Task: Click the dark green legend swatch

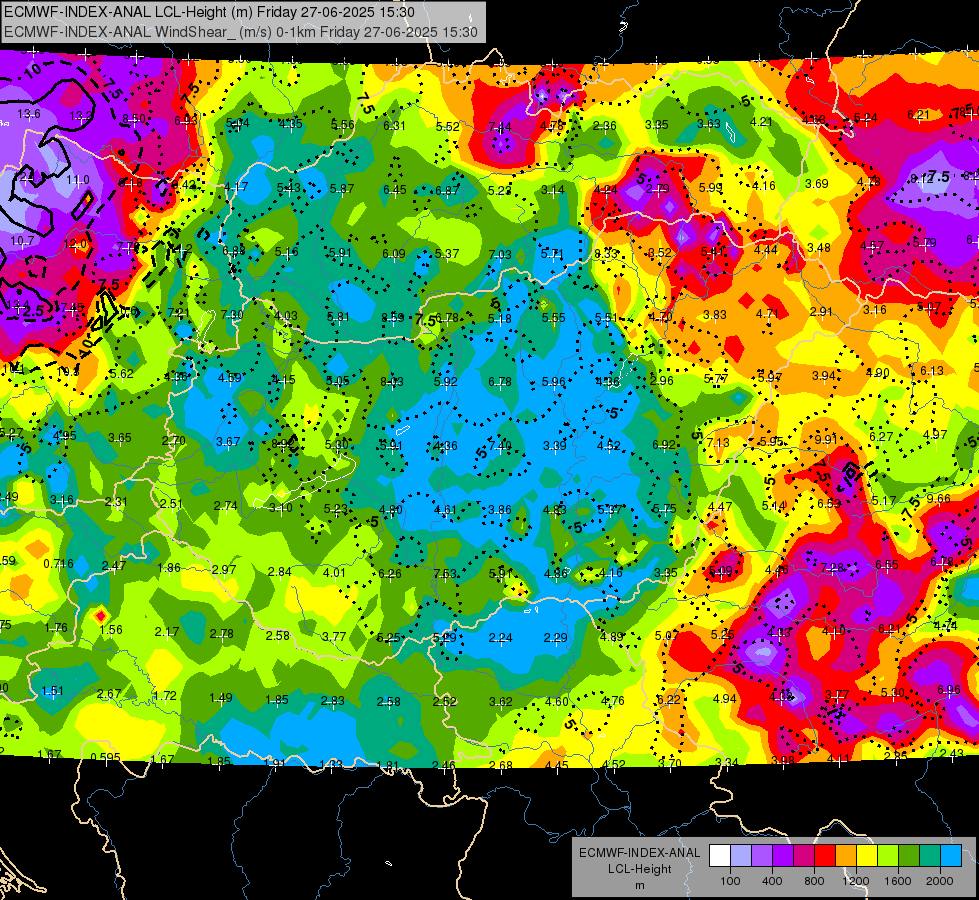Action: tap(909, 856)
